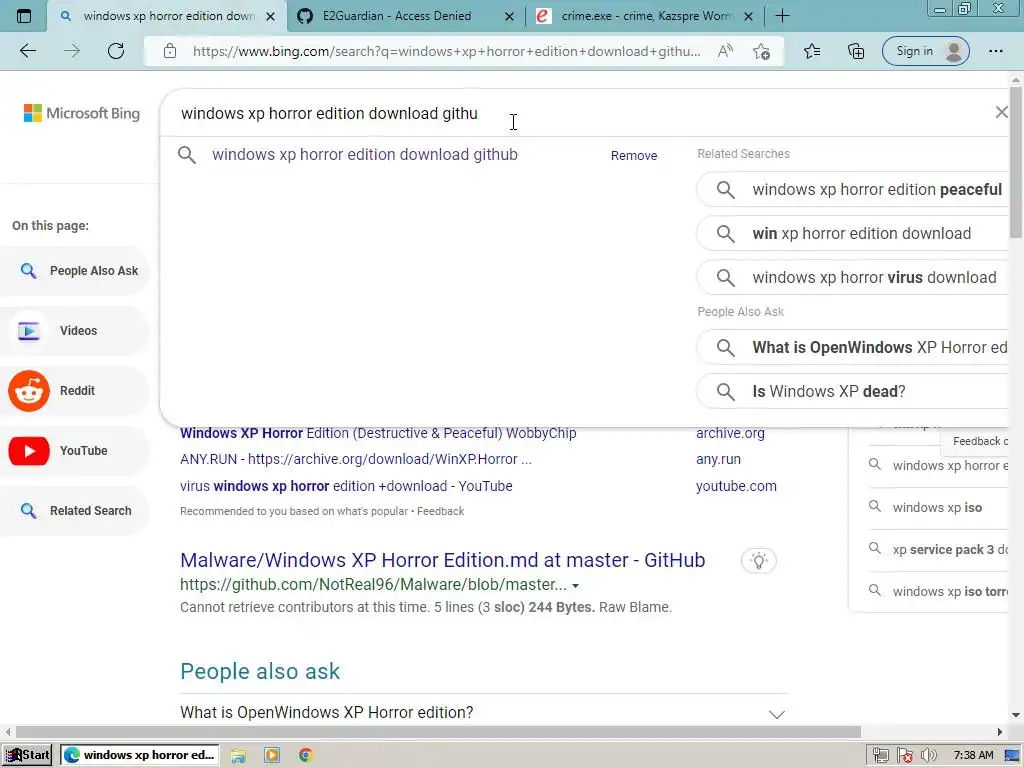This screenshot has width=1024, height=768.
Task: Click the any.run site link
Action: [718, 459]
